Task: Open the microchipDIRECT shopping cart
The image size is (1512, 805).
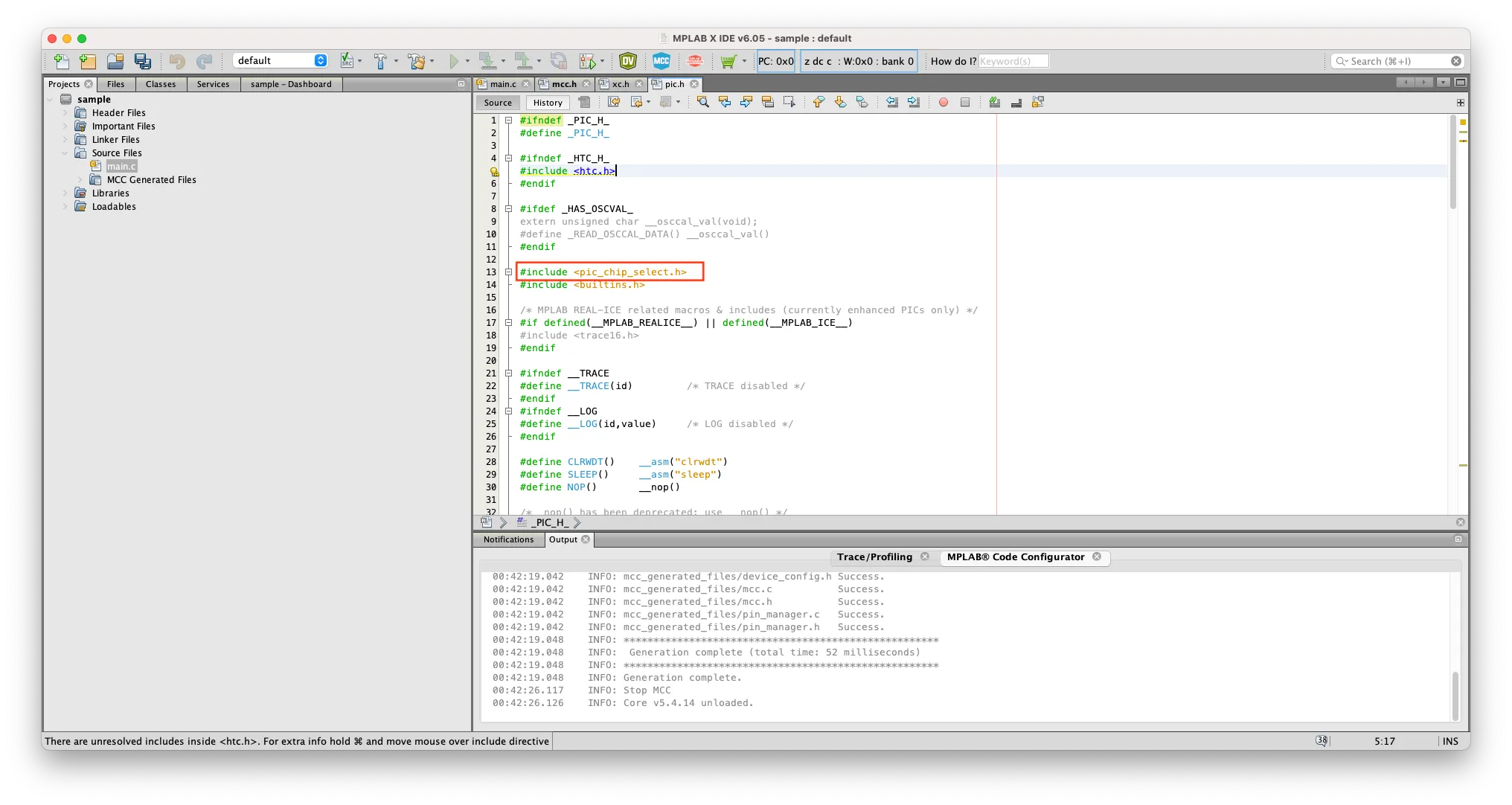Action: 728,61
